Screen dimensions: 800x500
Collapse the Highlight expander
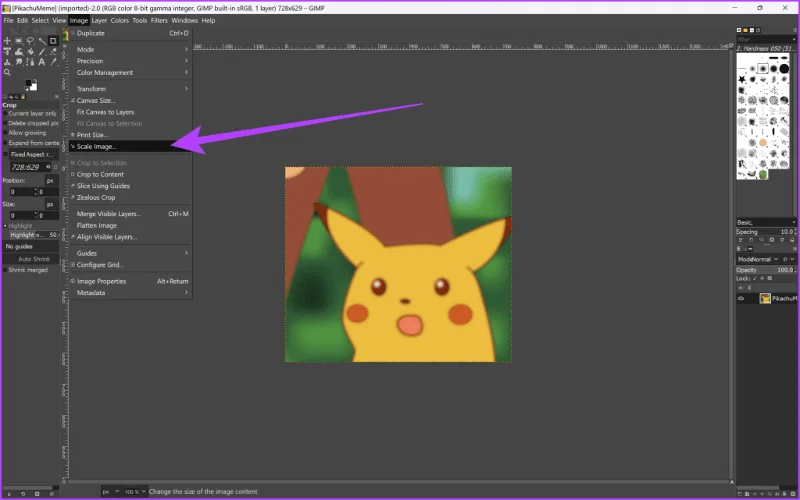5,226
